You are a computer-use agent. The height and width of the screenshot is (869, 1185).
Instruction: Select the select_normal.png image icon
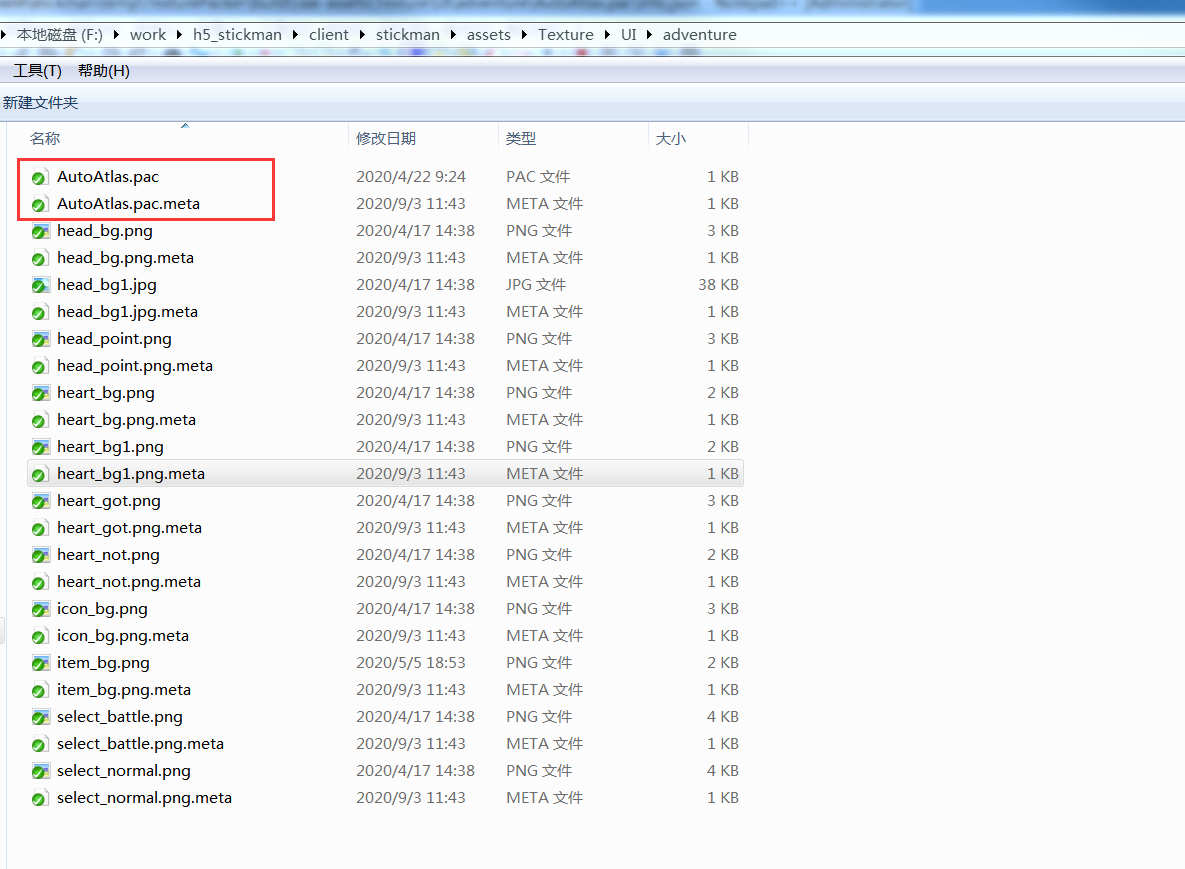point(40,772)
